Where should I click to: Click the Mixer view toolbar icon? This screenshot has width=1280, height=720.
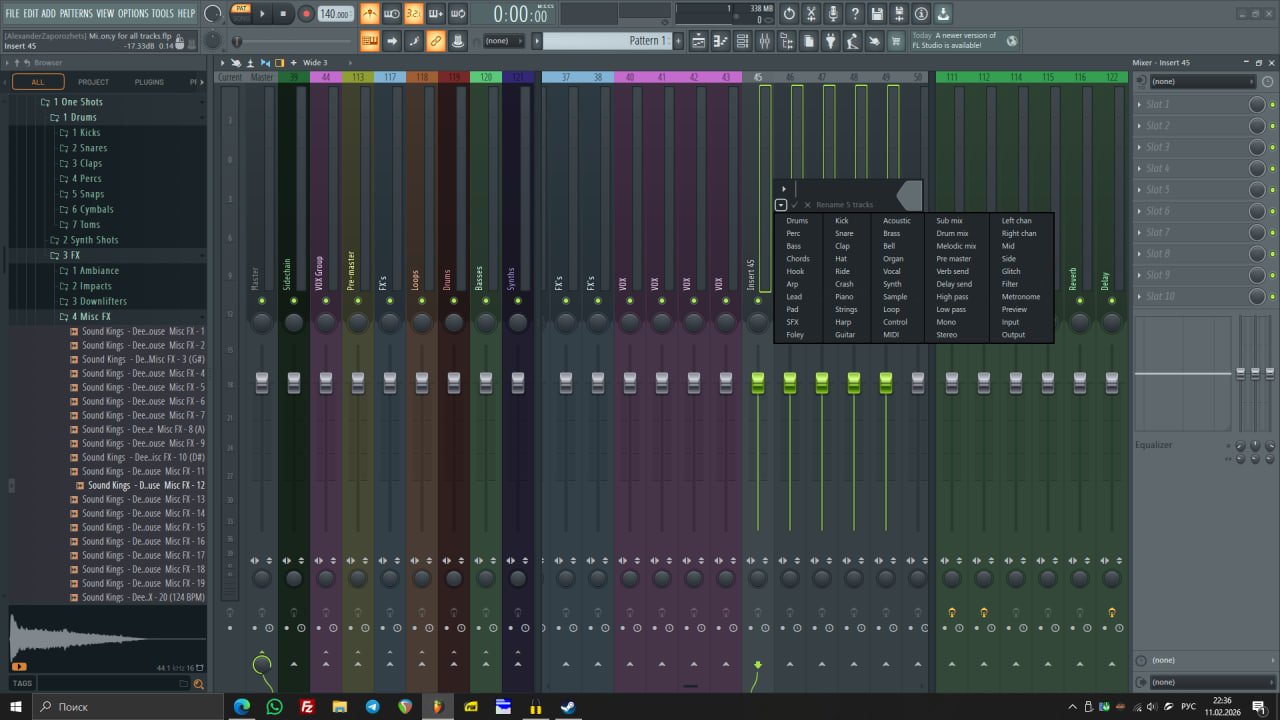(764, 41)
